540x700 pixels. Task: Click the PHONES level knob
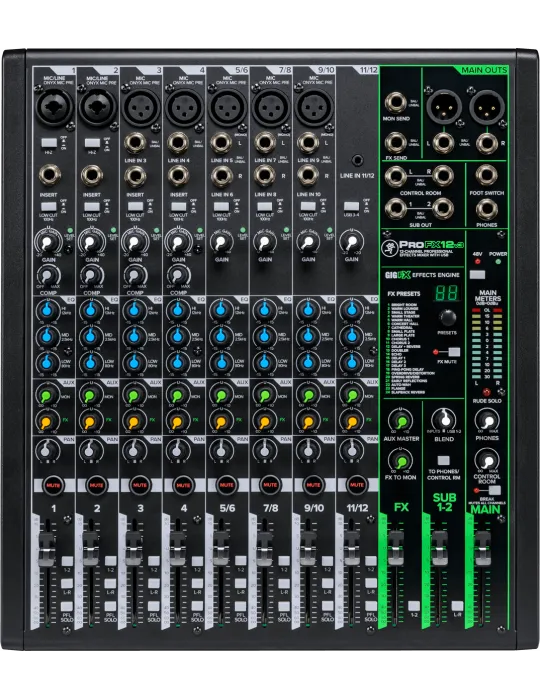pyautogui.click(x=487, y=421)
